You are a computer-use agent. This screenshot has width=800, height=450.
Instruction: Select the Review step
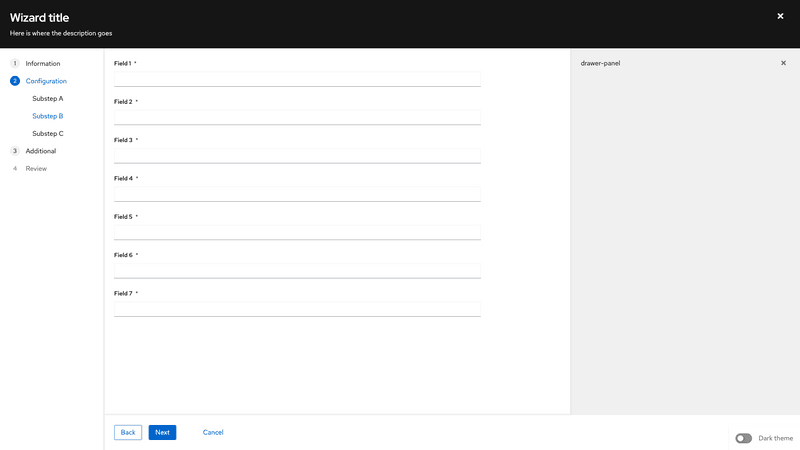(36, 168)
